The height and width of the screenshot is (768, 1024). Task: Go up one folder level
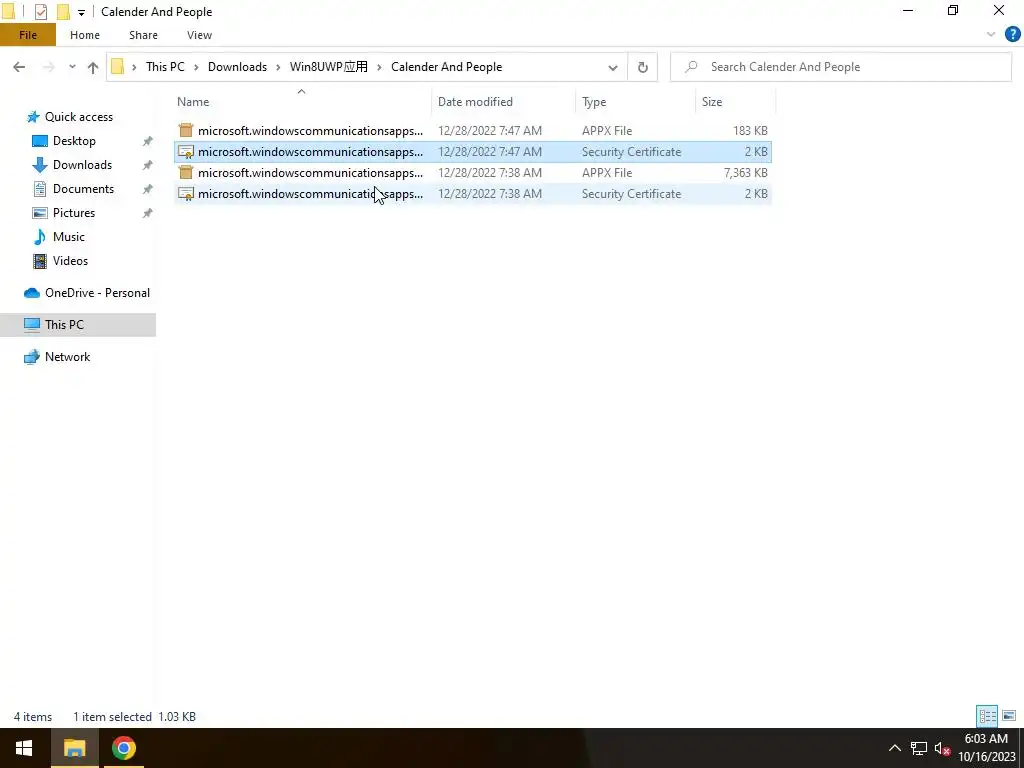pyautogui.click(x=93, y=67)
